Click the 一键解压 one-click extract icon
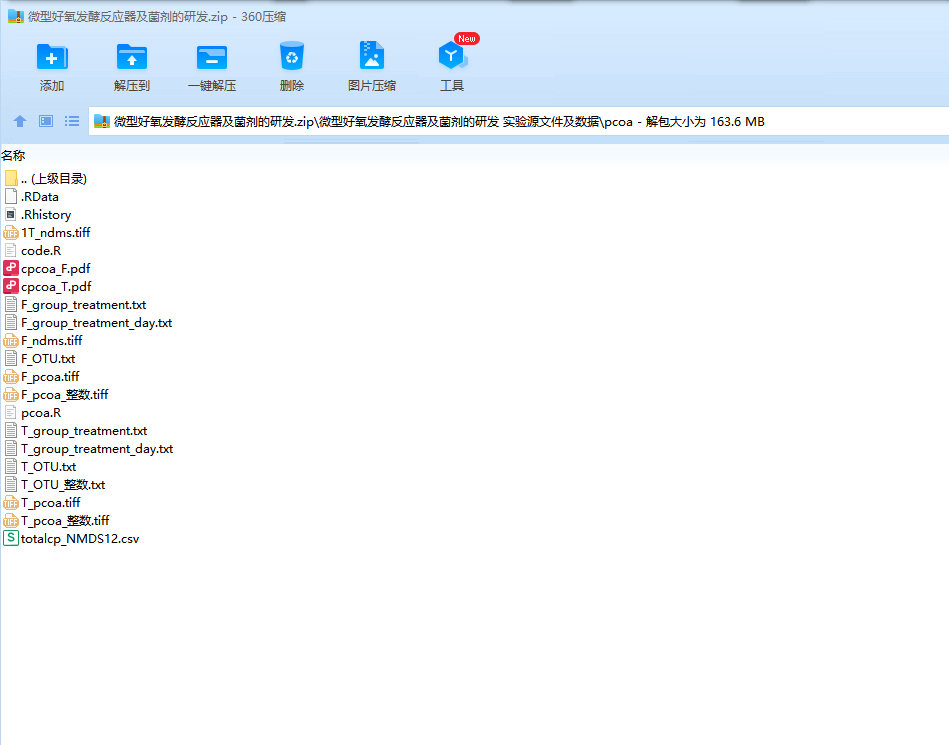This screenshot has width=949, height=745. click(x=211, y=57)
